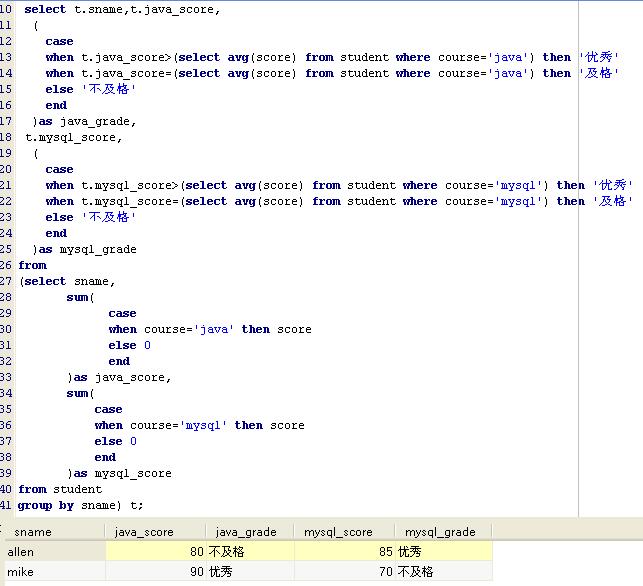Click '(select sname,' on line 27
Screen dimensions: 643x586
[x=67, y=281]
